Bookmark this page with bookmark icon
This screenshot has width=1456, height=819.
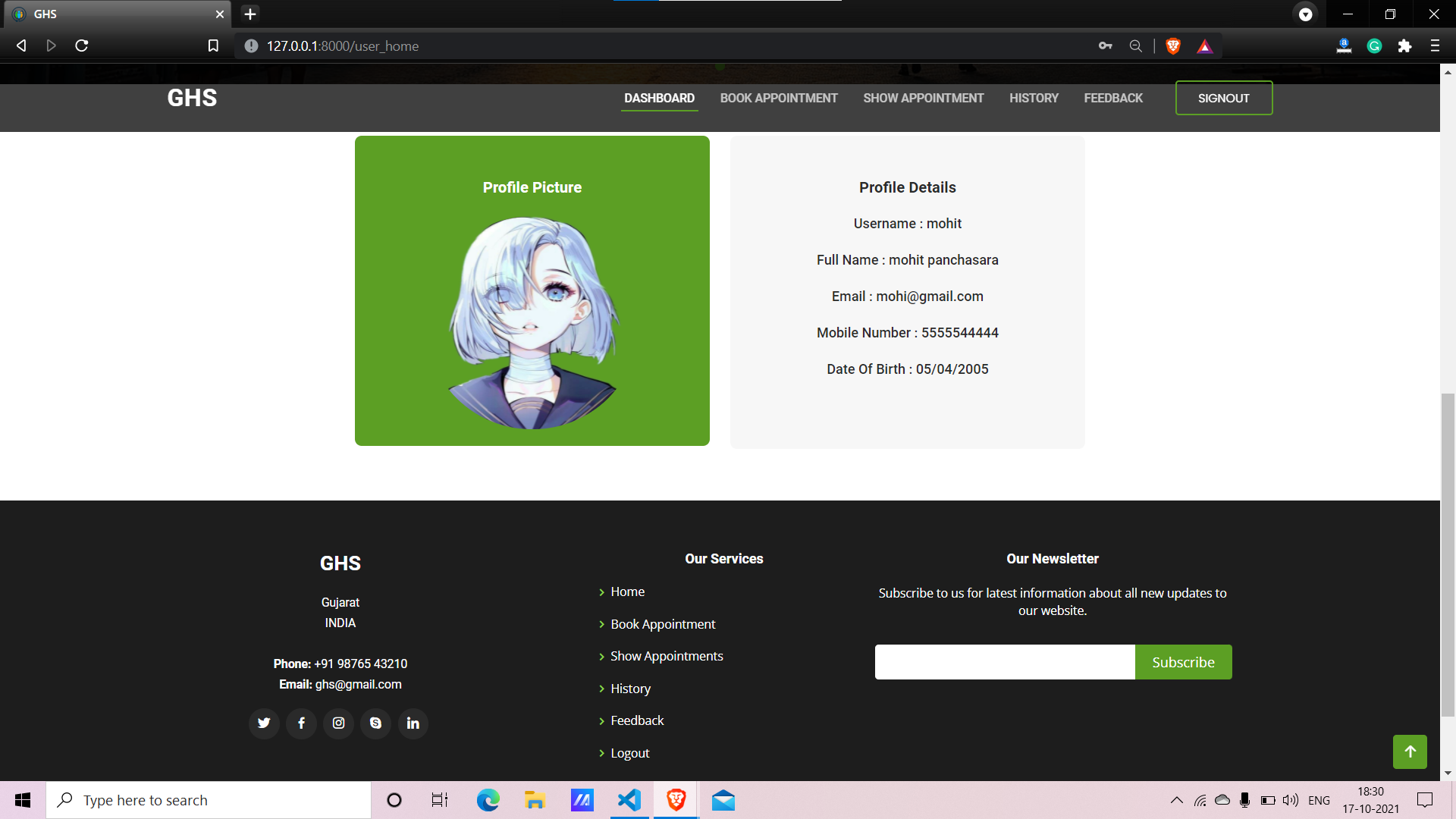click(213, 46)
